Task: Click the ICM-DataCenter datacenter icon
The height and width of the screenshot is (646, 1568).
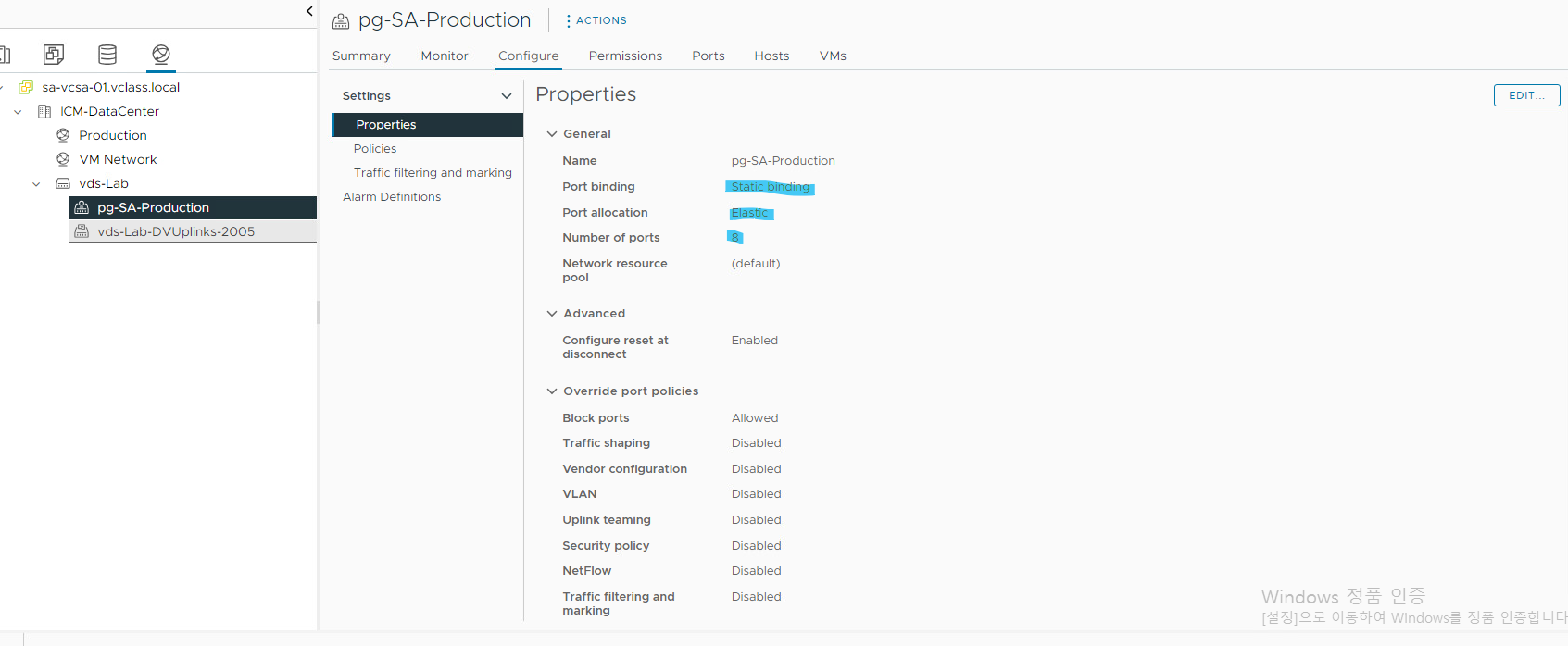Action: 44,111
